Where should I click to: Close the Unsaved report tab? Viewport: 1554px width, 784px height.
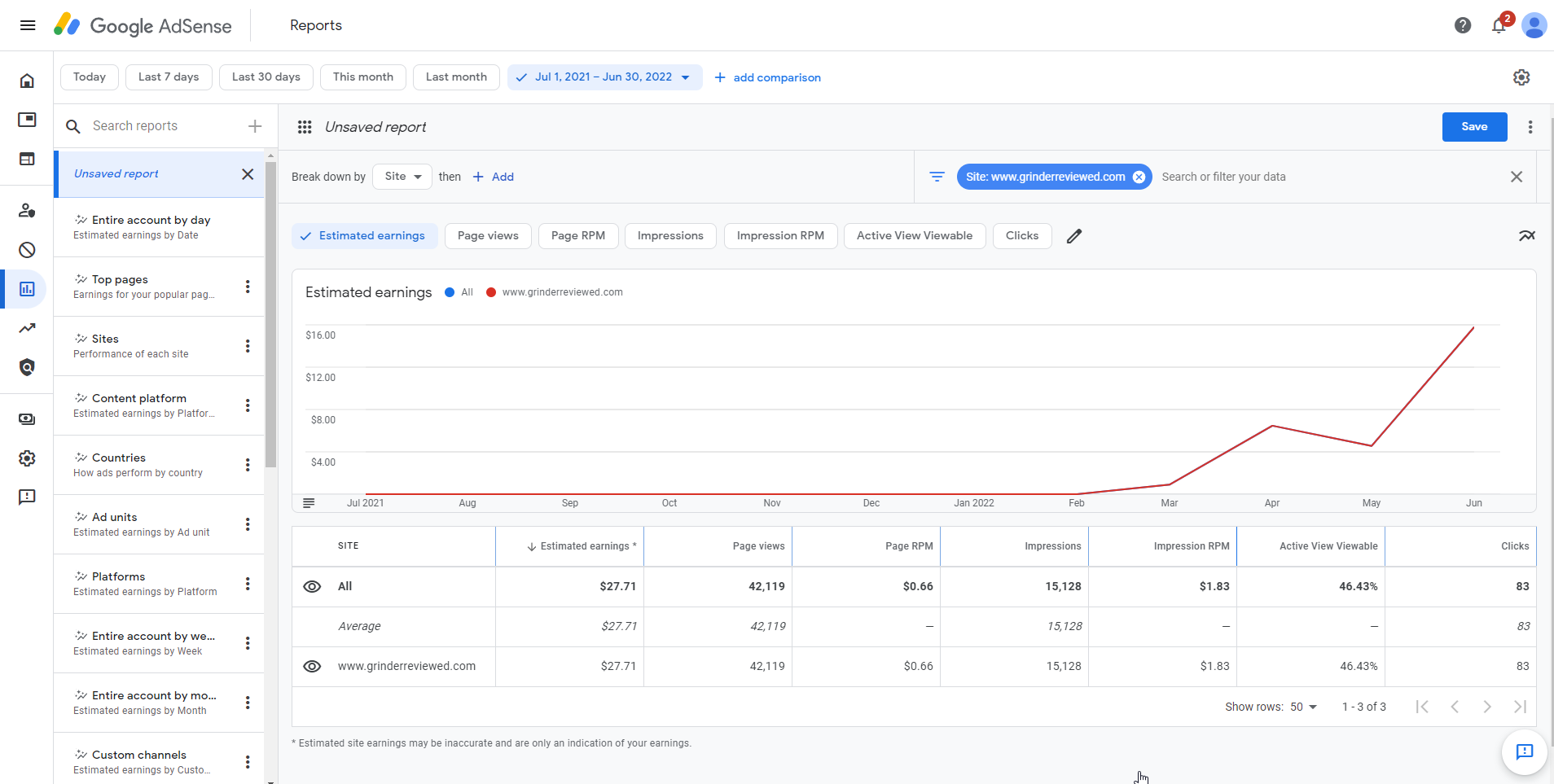248,174
